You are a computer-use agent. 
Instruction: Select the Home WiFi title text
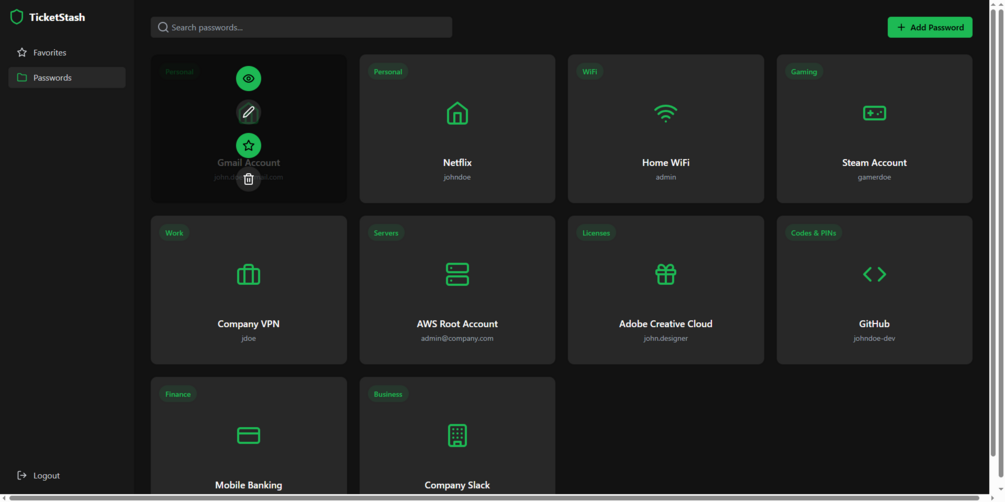click(x=665, y=163)
